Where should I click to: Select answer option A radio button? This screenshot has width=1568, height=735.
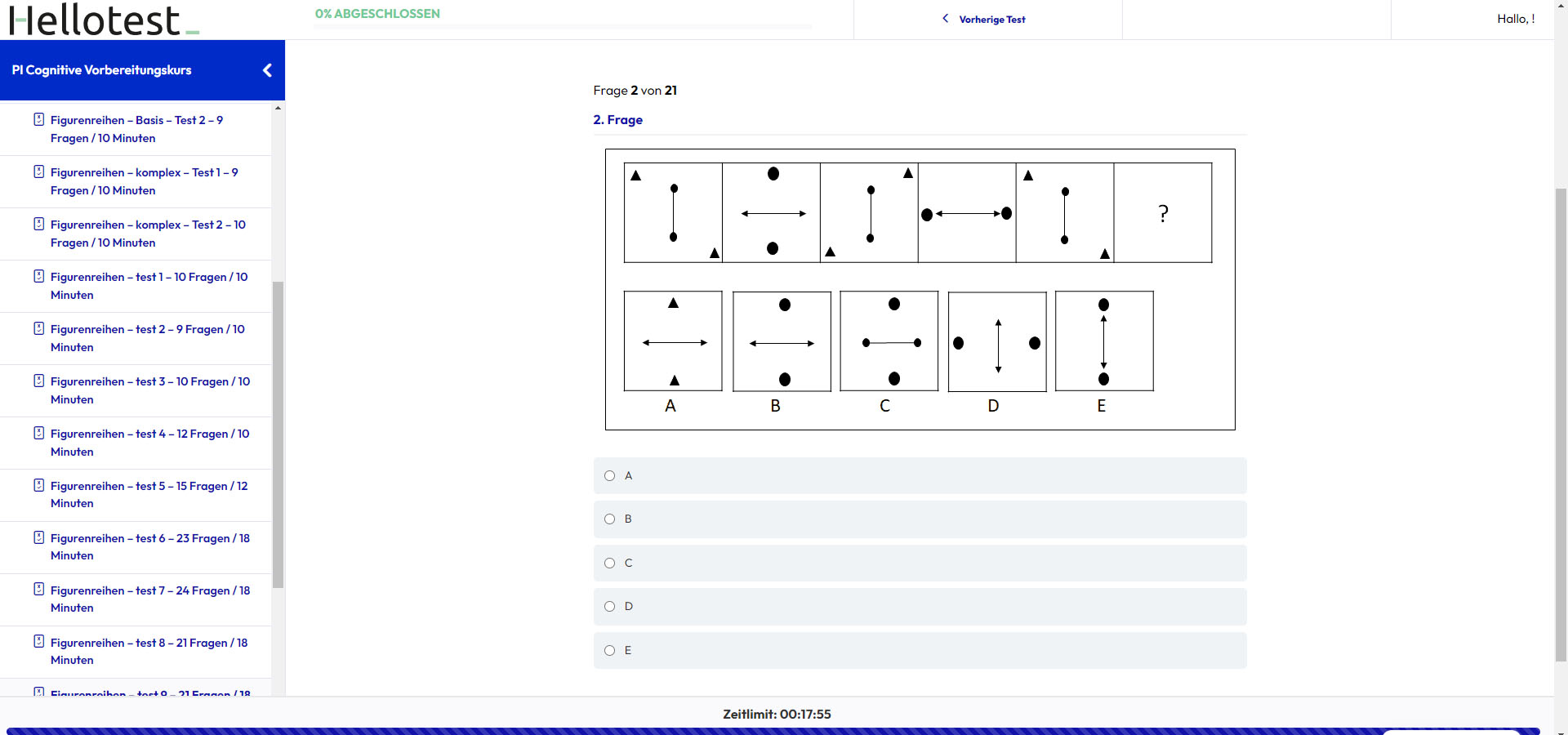609,475
